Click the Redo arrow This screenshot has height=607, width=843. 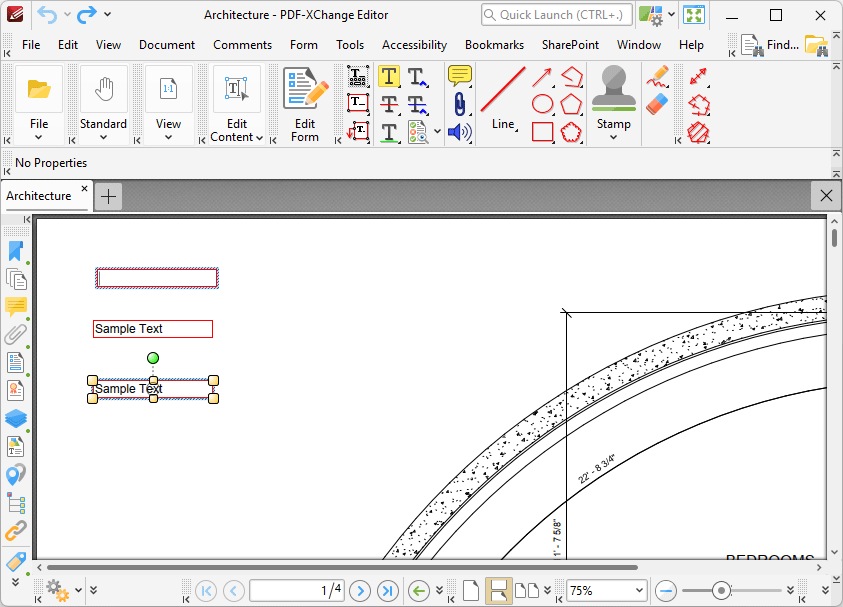pyautogui.click(x=87, y=15)
